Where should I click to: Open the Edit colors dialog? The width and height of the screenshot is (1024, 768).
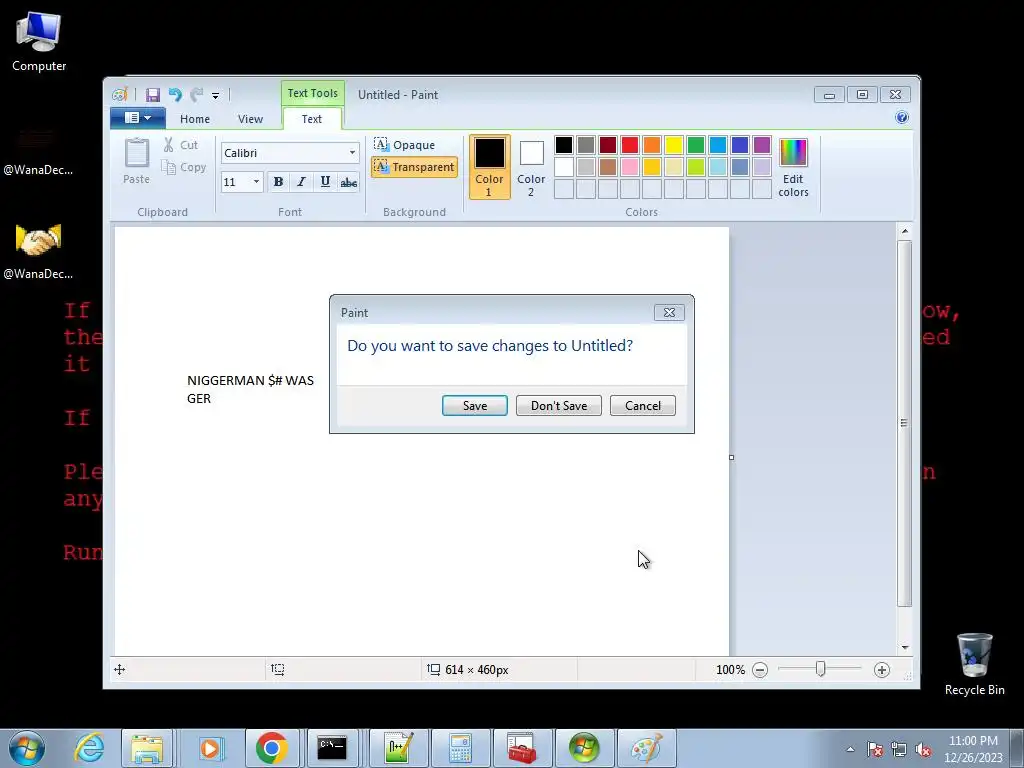click(x=793, y=167)
